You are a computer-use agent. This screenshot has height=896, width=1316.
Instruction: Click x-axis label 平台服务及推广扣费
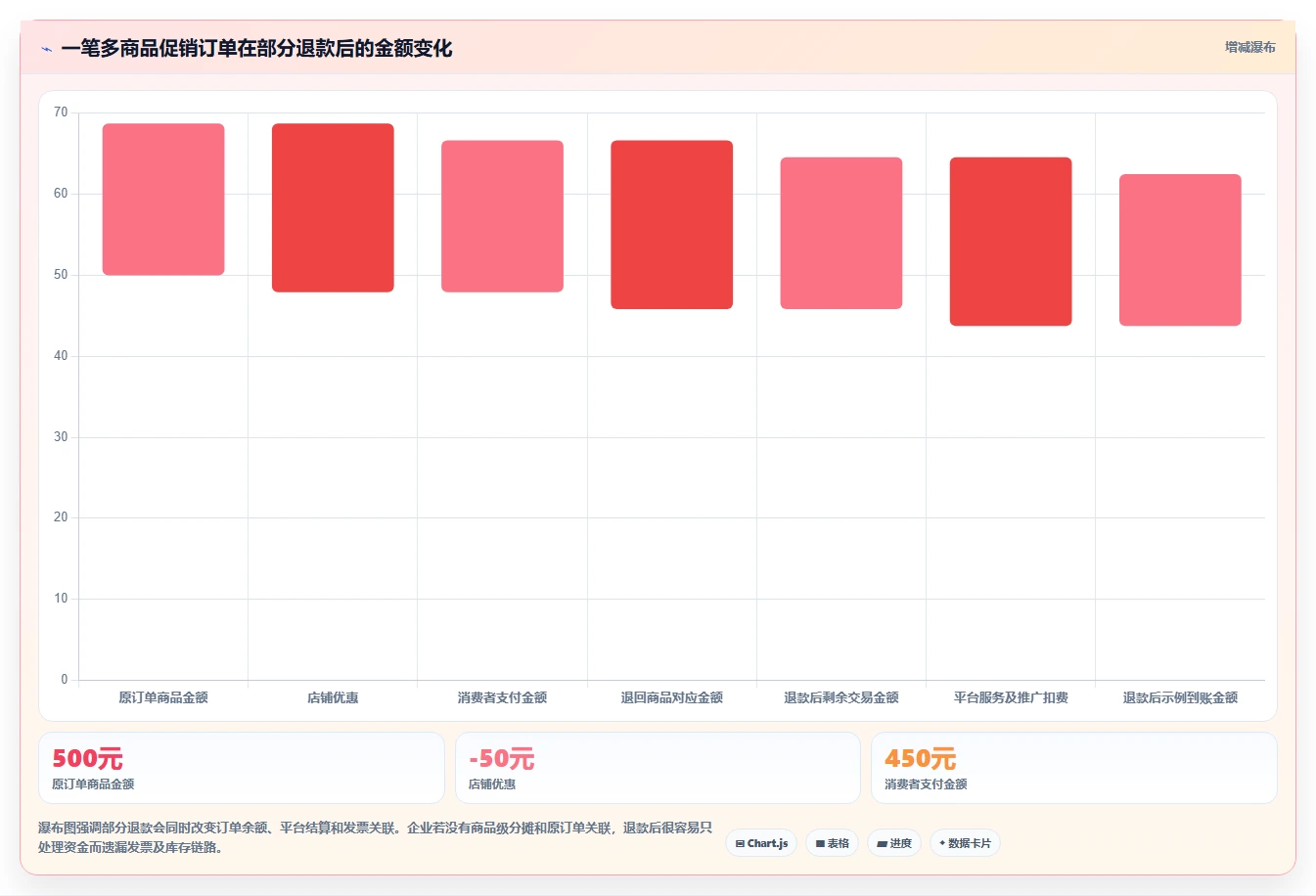tap(1011, 697)
